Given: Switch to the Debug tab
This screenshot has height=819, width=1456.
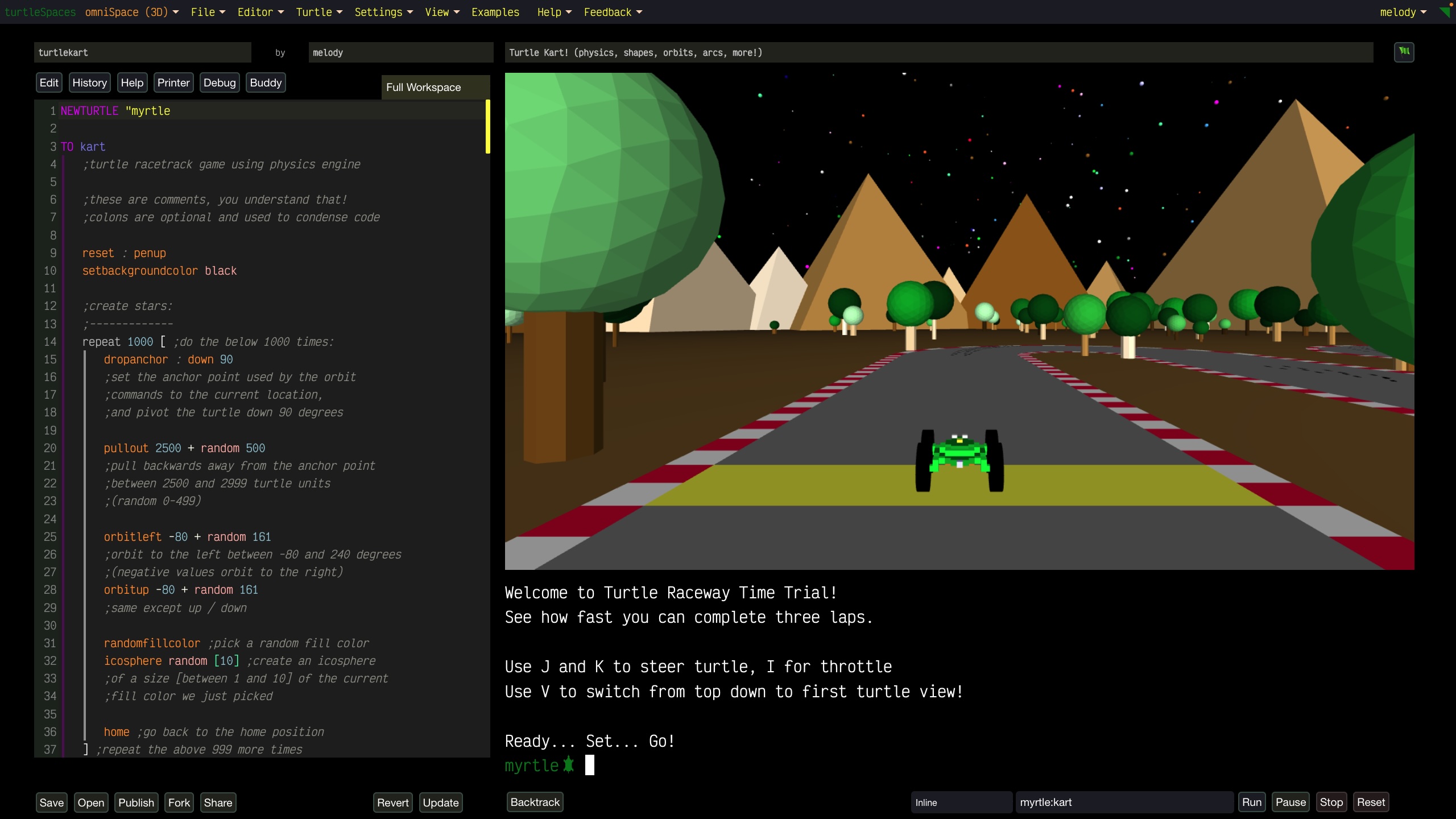Looking at the screenshot, I should [219, 82].
